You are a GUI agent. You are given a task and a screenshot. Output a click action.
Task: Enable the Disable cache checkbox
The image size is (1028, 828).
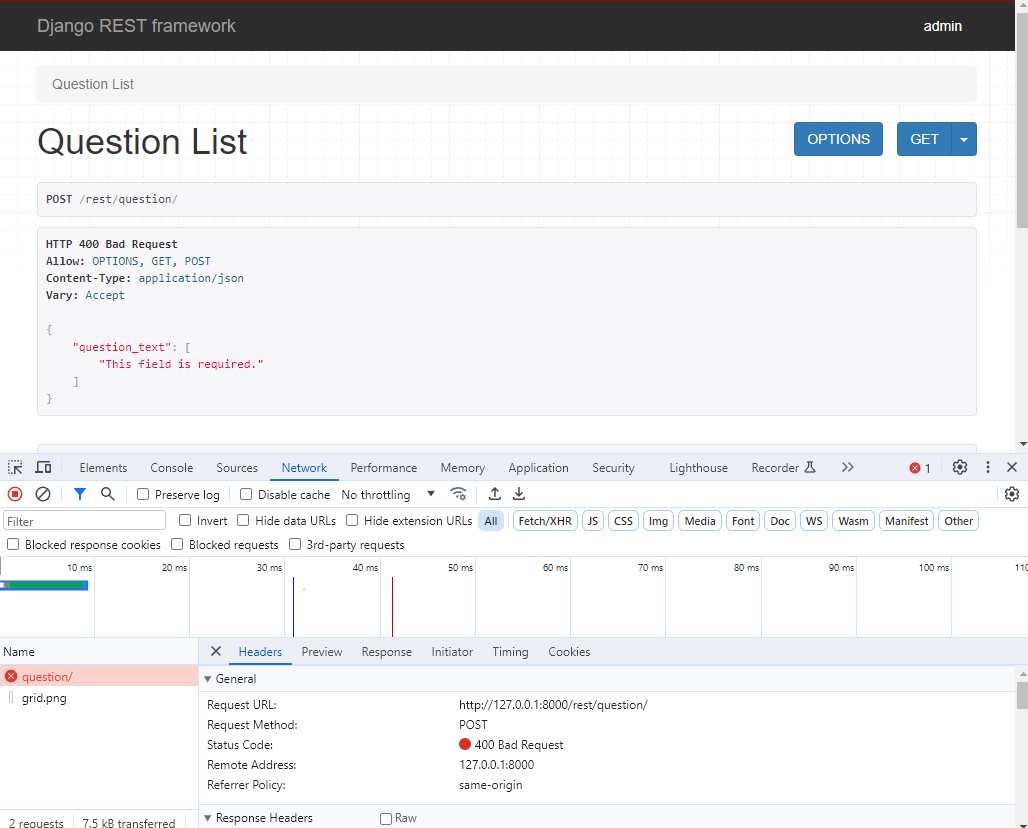click(246, 494)
